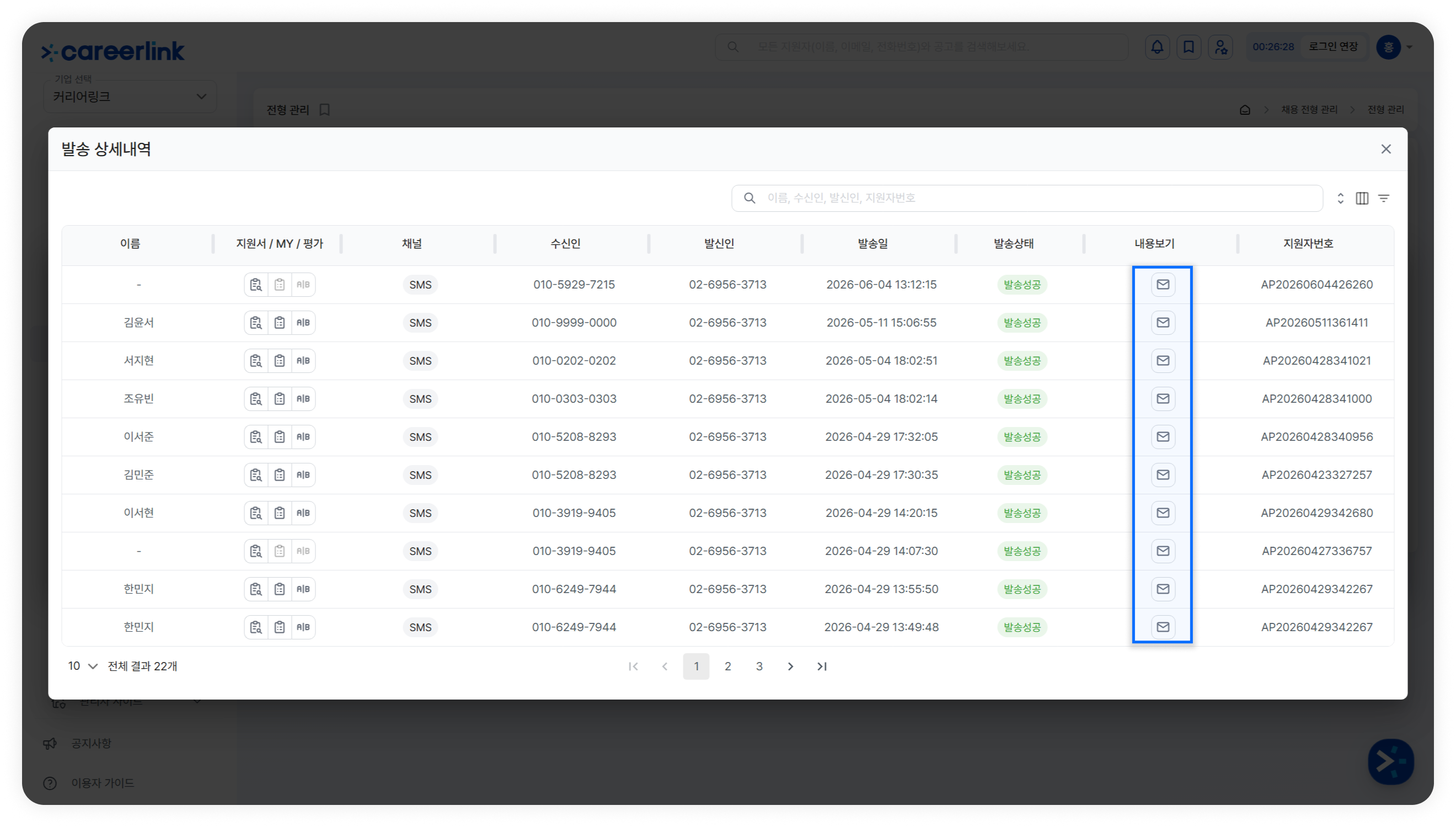Select page 1 in pagination
Viewport: 1456px width, 827px height.
(x=696, y=666)
